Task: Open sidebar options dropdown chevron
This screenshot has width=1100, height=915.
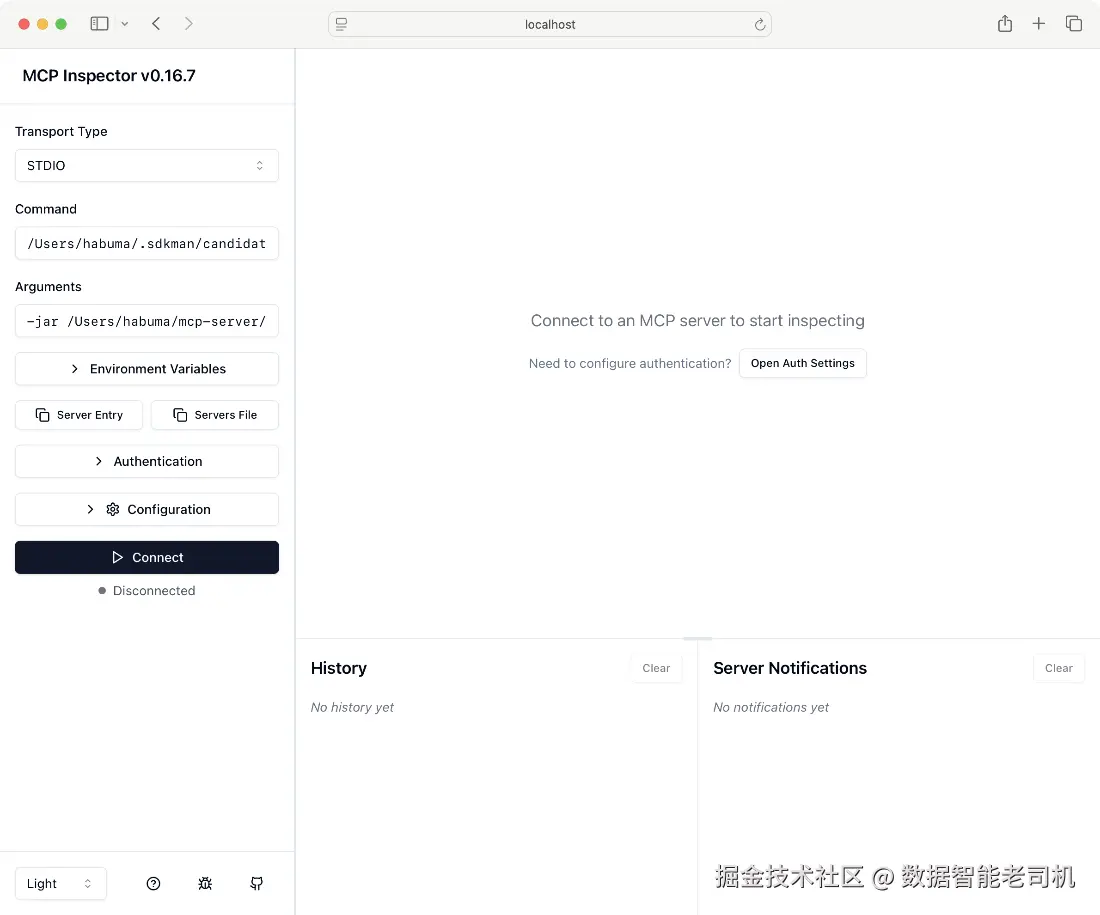Action: (x=125, y=24)
